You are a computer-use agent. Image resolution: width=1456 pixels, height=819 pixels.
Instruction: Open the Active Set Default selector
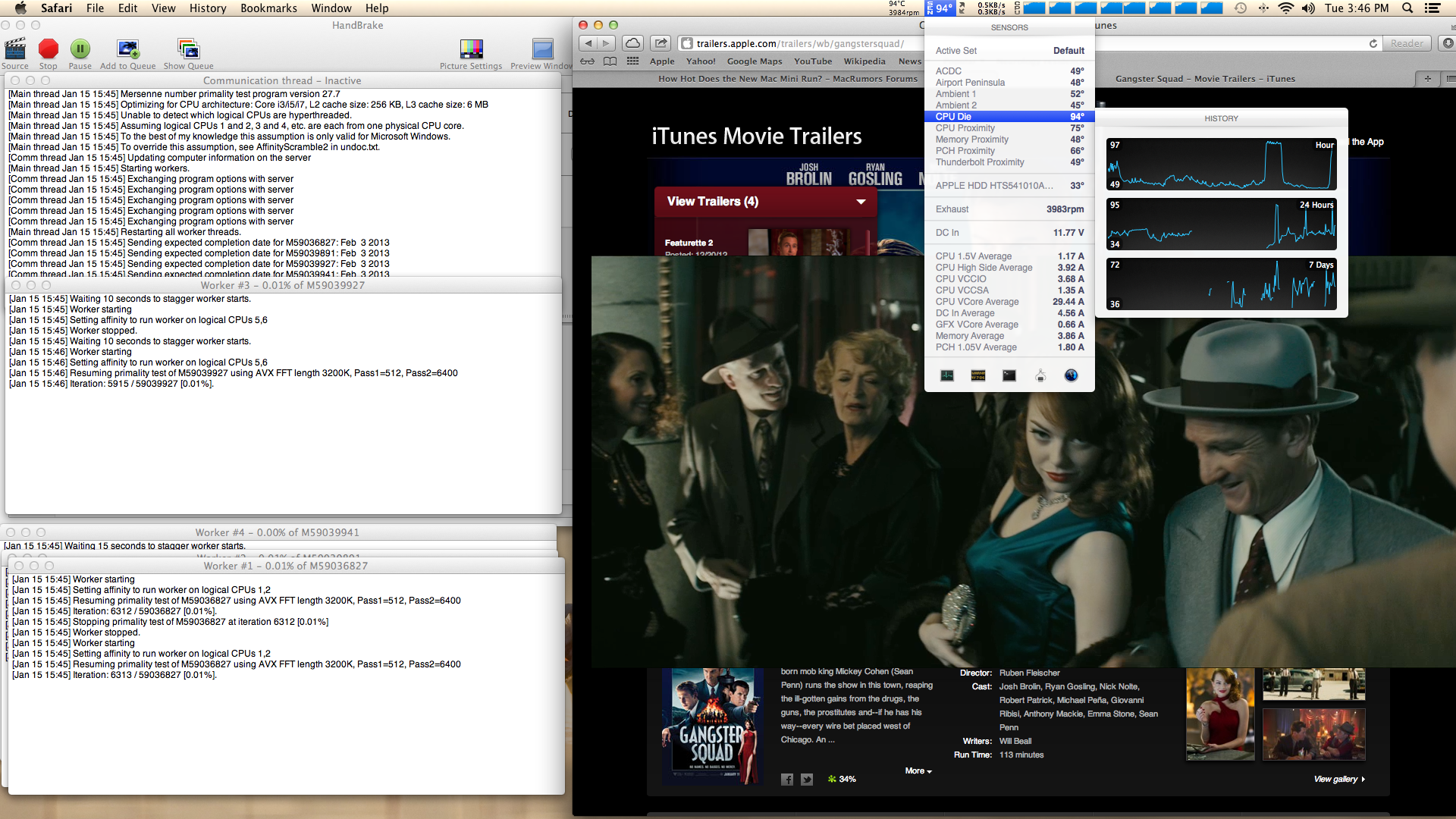1068,51
